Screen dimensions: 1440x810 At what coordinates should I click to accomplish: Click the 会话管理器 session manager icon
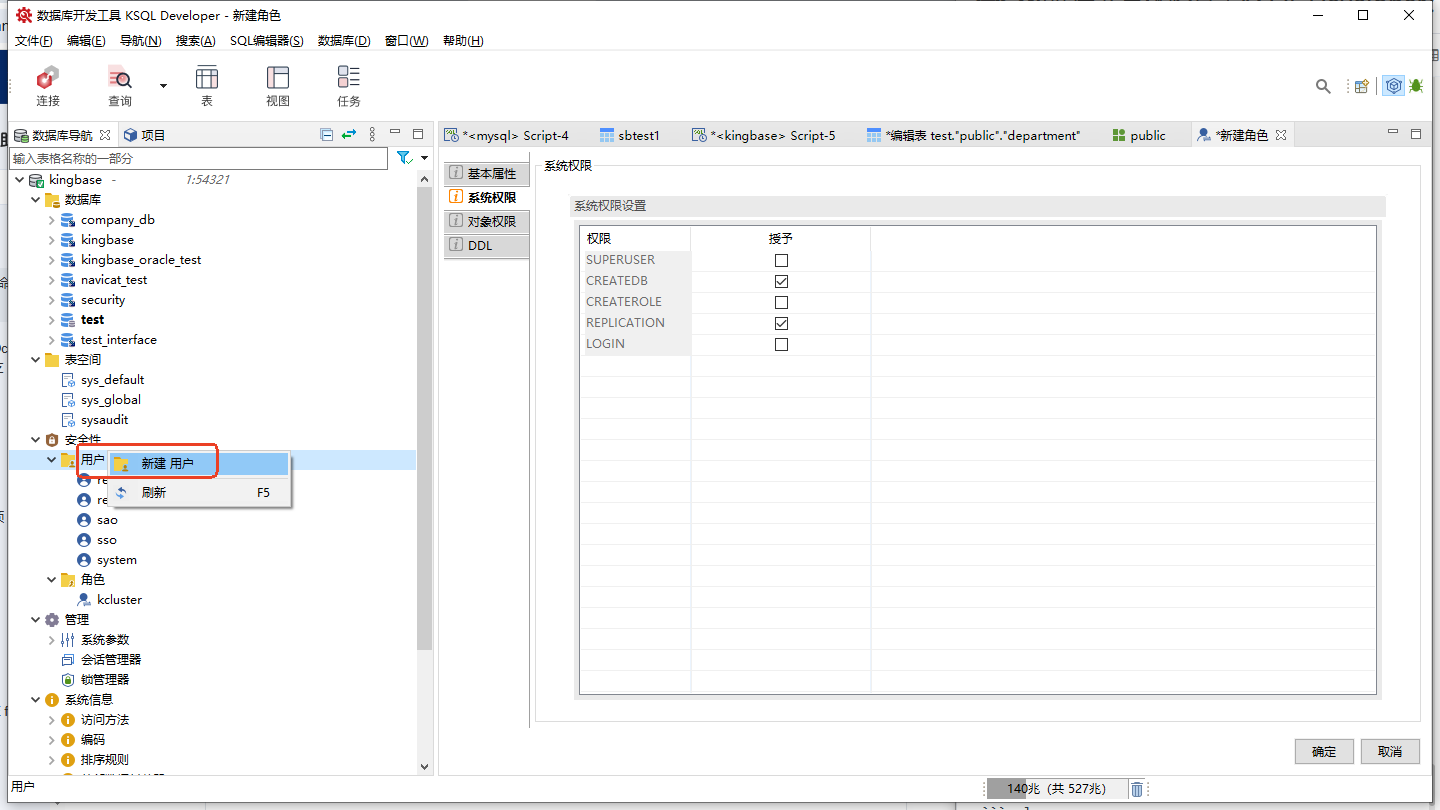[68, 660]
